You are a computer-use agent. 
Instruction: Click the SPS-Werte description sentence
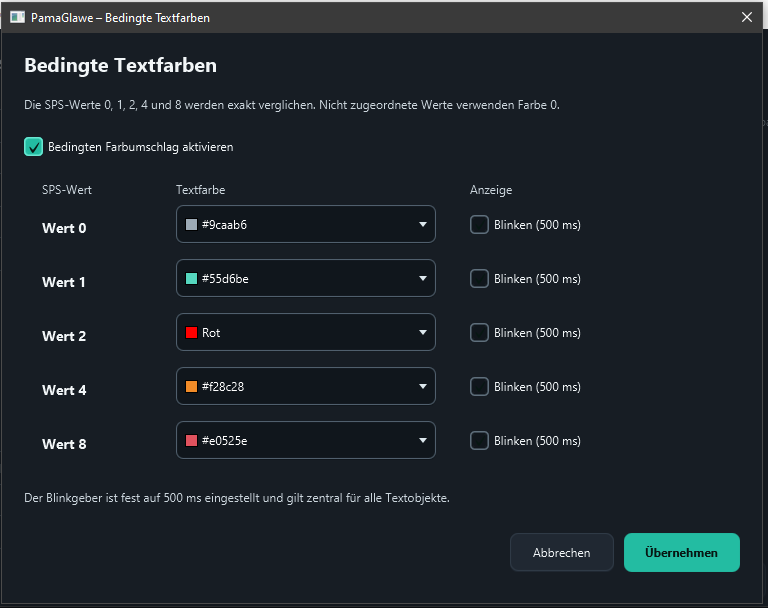click(x=291, y=105)
